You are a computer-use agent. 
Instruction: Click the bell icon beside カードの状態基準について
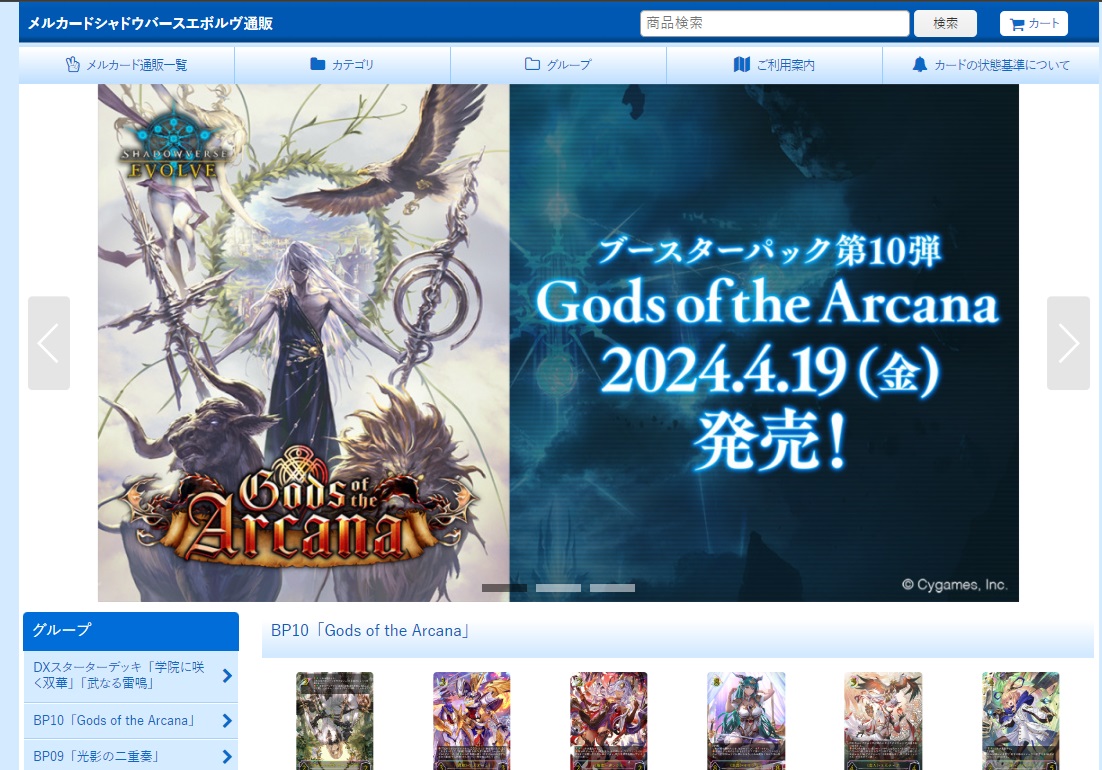(x=919, y=65)
